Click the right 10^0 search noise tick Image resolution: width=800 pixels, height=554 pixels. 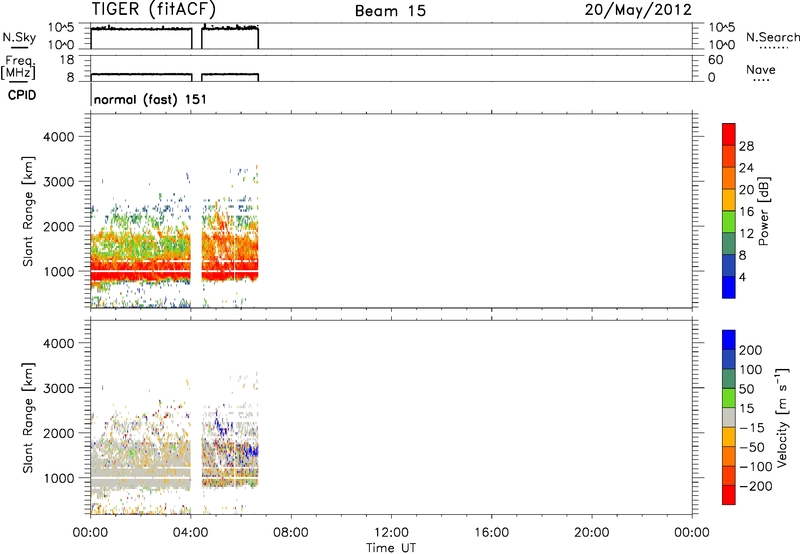(722, 45)
